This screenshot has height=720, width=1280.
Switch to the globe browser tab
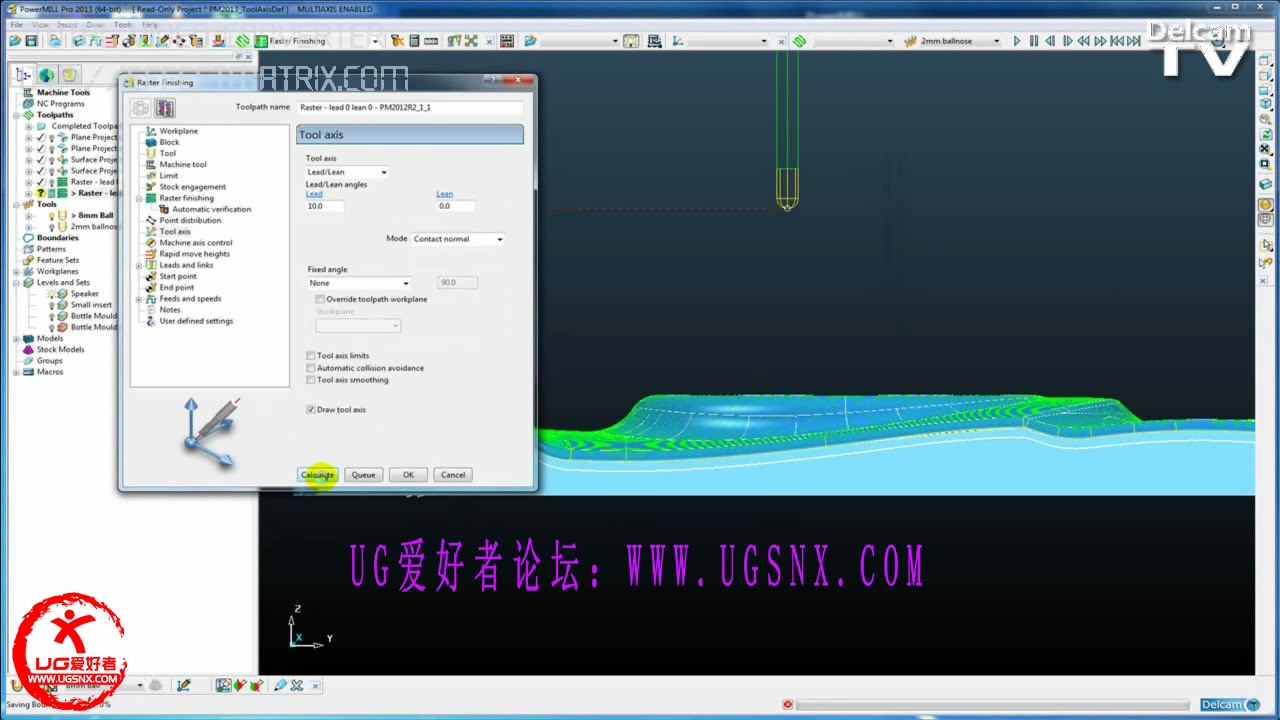(x=46, y=75)
